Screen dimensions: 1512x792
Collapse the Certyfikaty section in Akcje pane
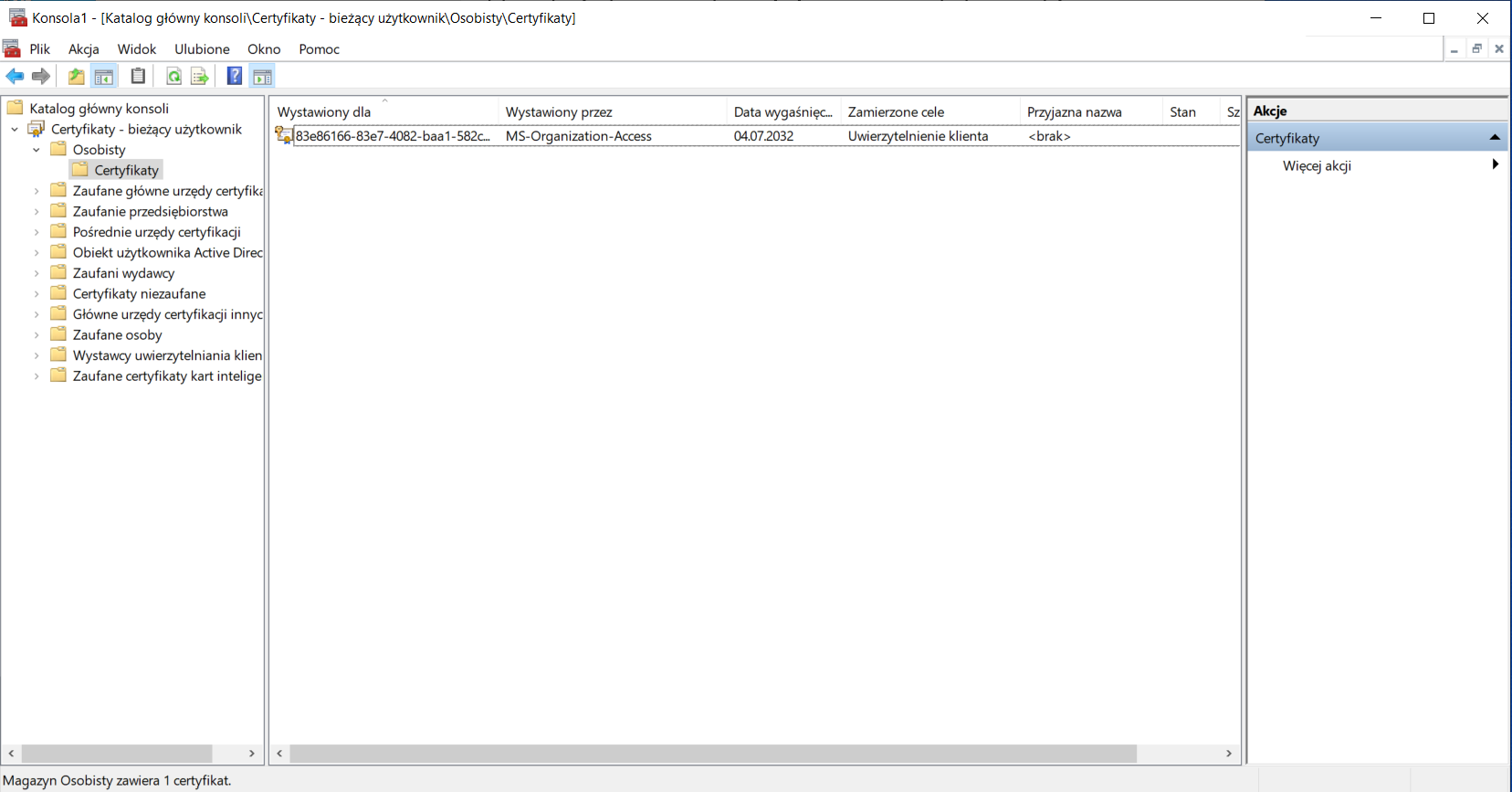tap(1495, 138)
